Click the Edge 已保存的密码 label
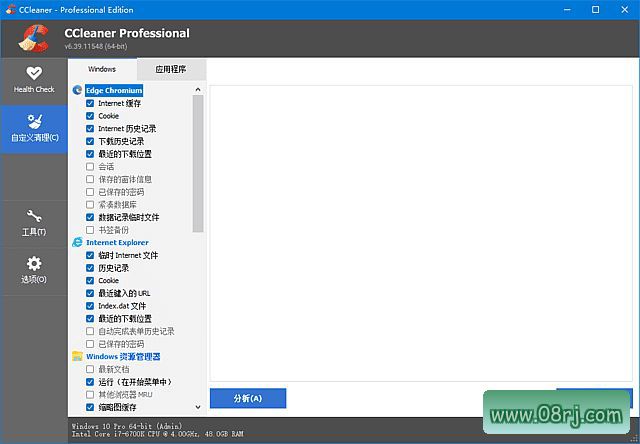640x444 pixels. [121, 192]
